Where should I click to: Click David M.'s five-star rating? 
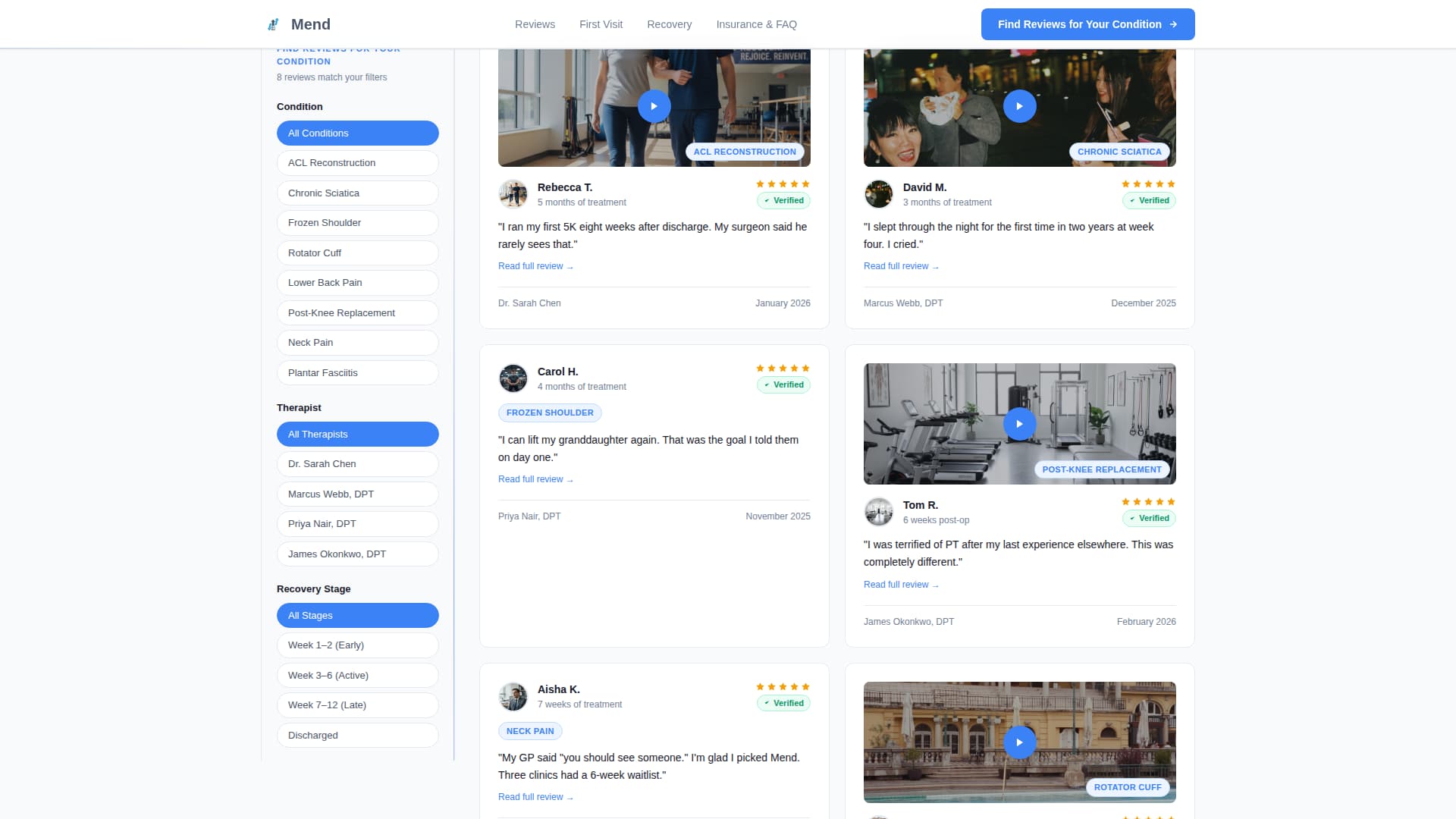pyautogui.click(x=1148, y=184)
